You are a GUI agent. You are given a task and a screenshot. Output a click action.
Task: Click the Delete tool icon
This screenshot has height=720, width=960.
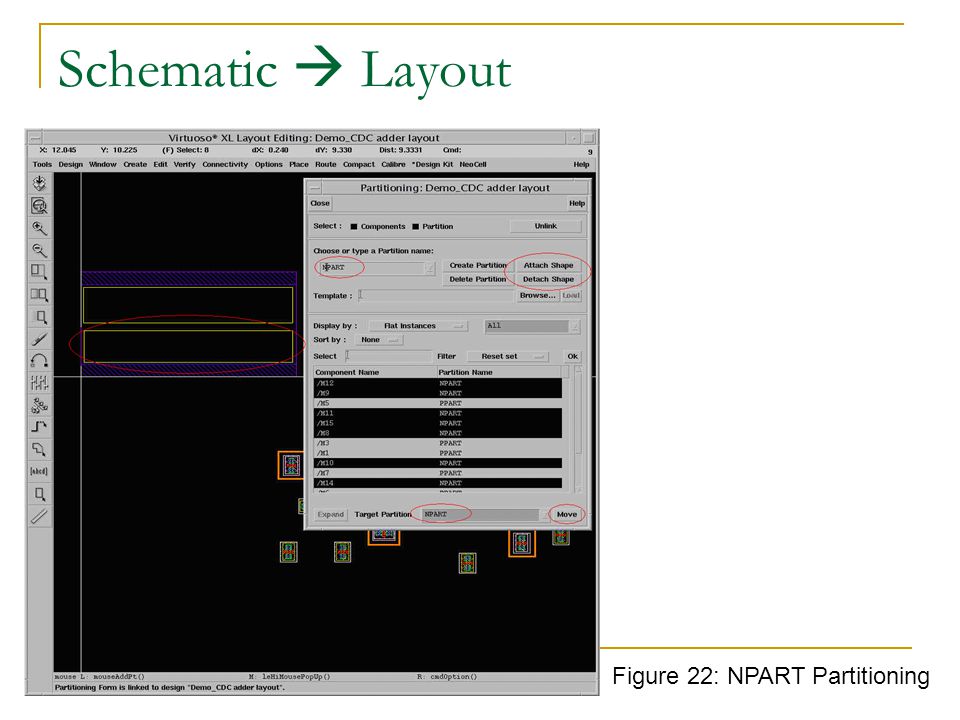pyautogui.click(x=39, y=339)
